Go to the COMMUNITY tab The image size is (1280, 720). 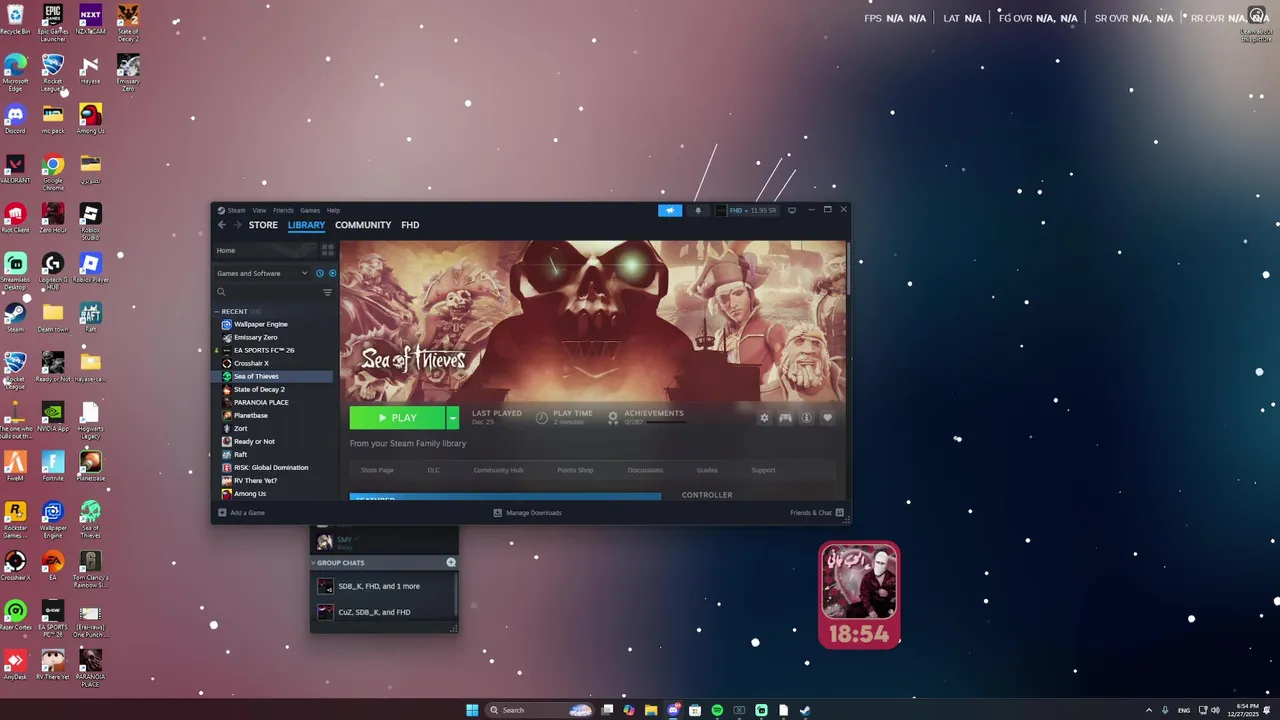363,225
